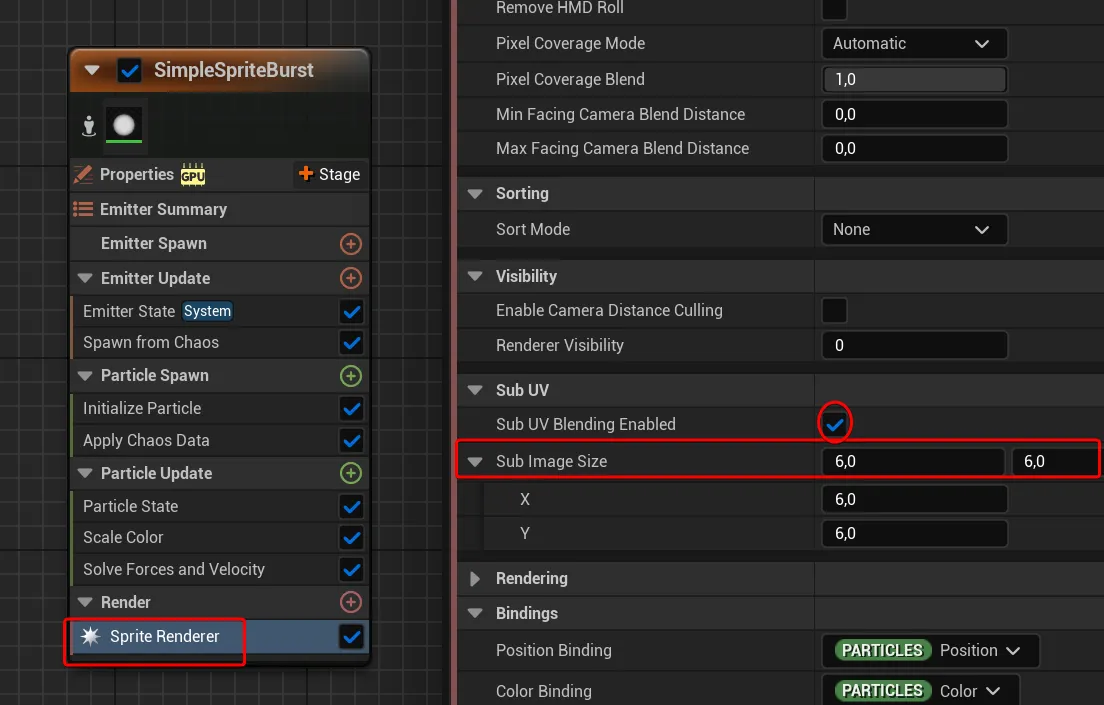Click the Properties pencil icon
This screenshot has width=1104, height=705.
[84, 174]
